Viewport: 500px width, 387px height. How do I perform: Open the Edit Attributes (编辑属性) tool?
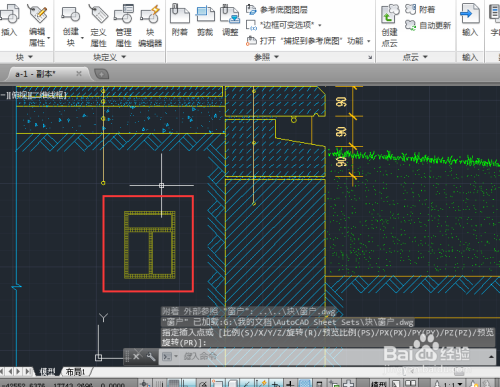click(37, 13)
